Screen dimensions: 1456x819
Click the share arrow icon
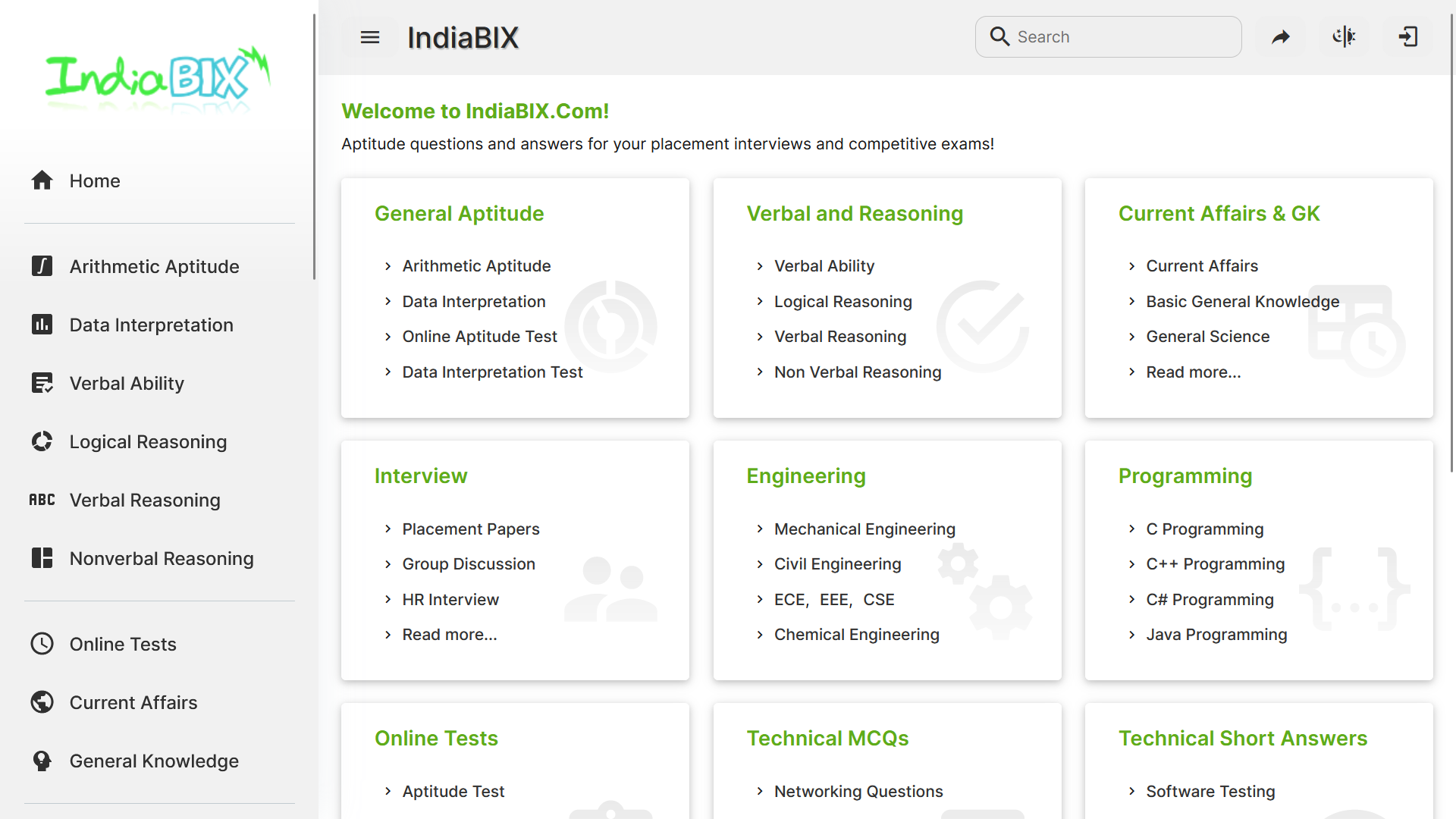[x=1281, y=37]
